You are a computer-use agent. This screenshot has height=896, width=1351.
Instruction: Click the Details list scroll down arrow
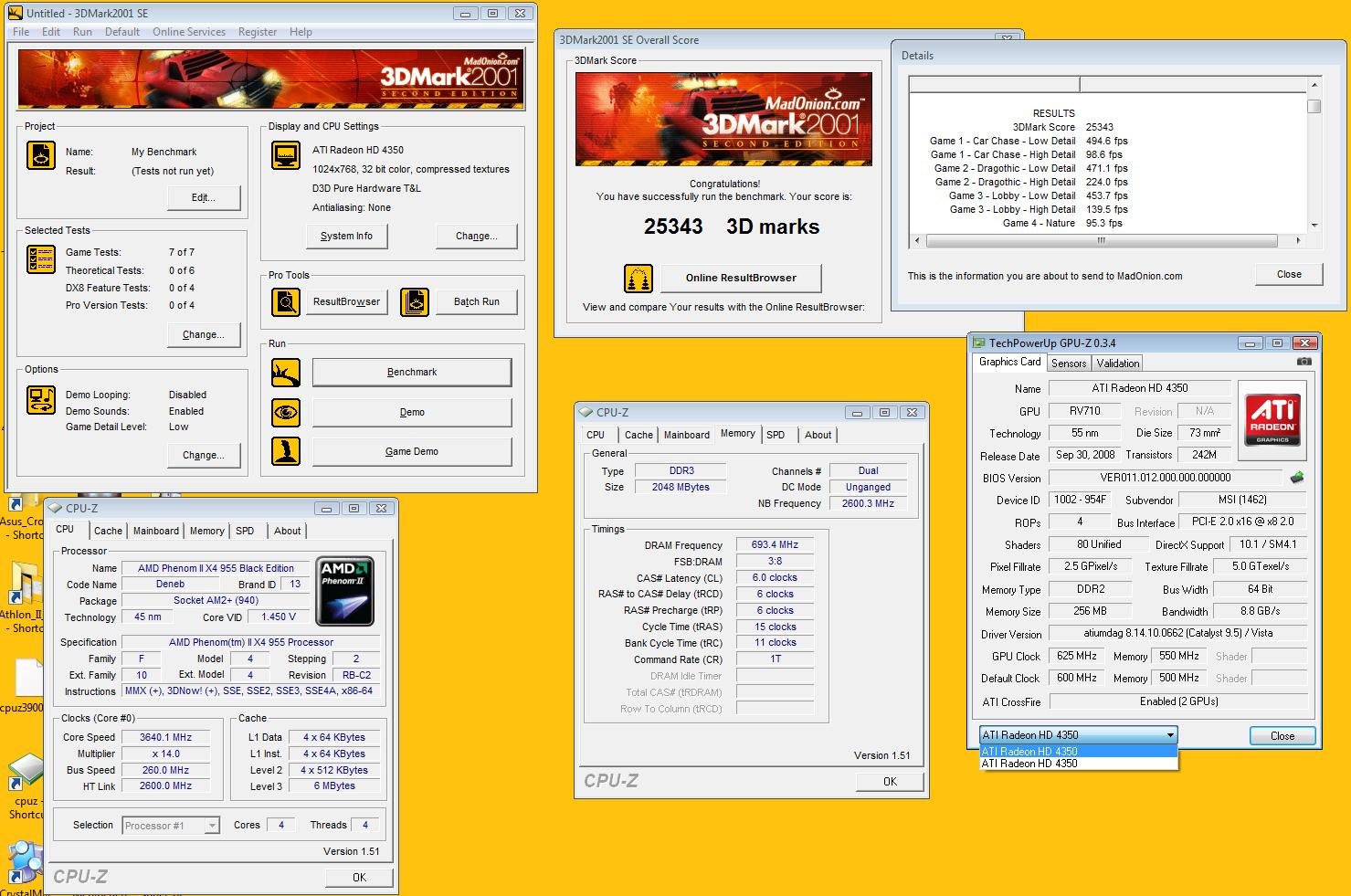point(1314,225)
